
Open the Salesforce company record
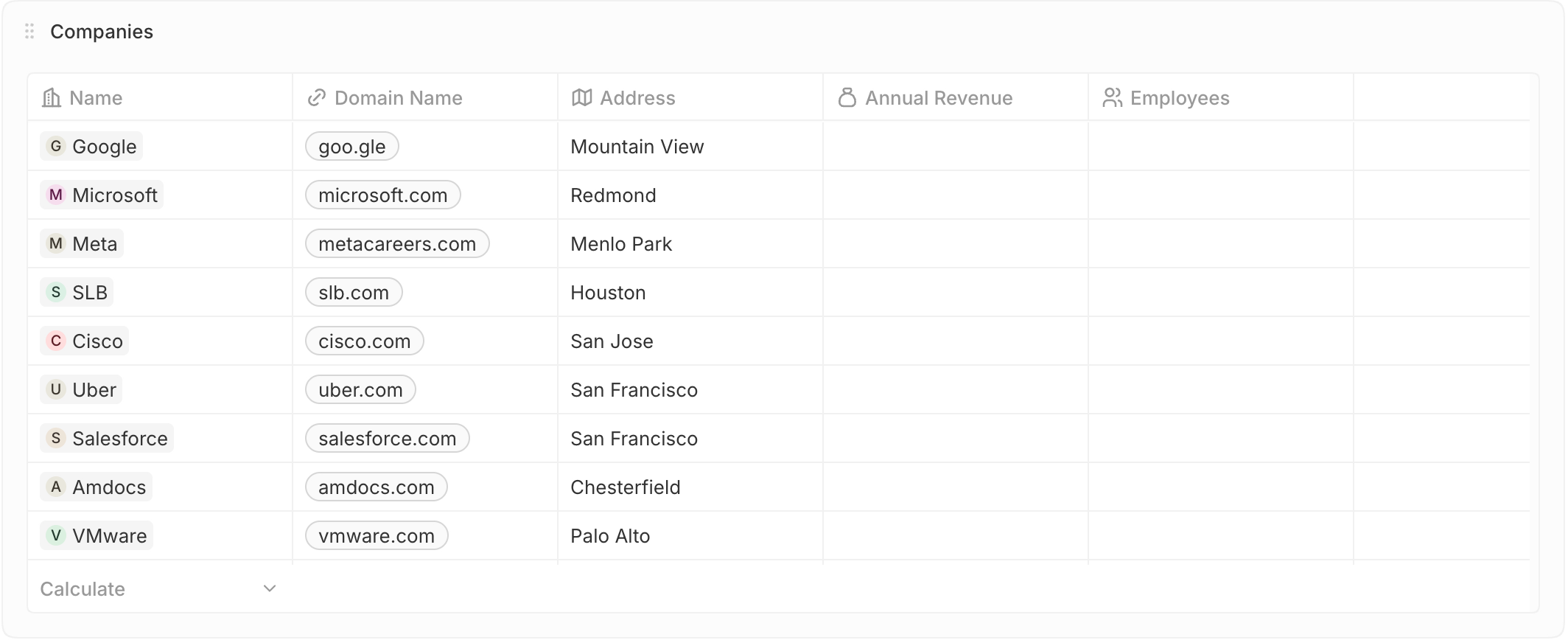point(107,439)
